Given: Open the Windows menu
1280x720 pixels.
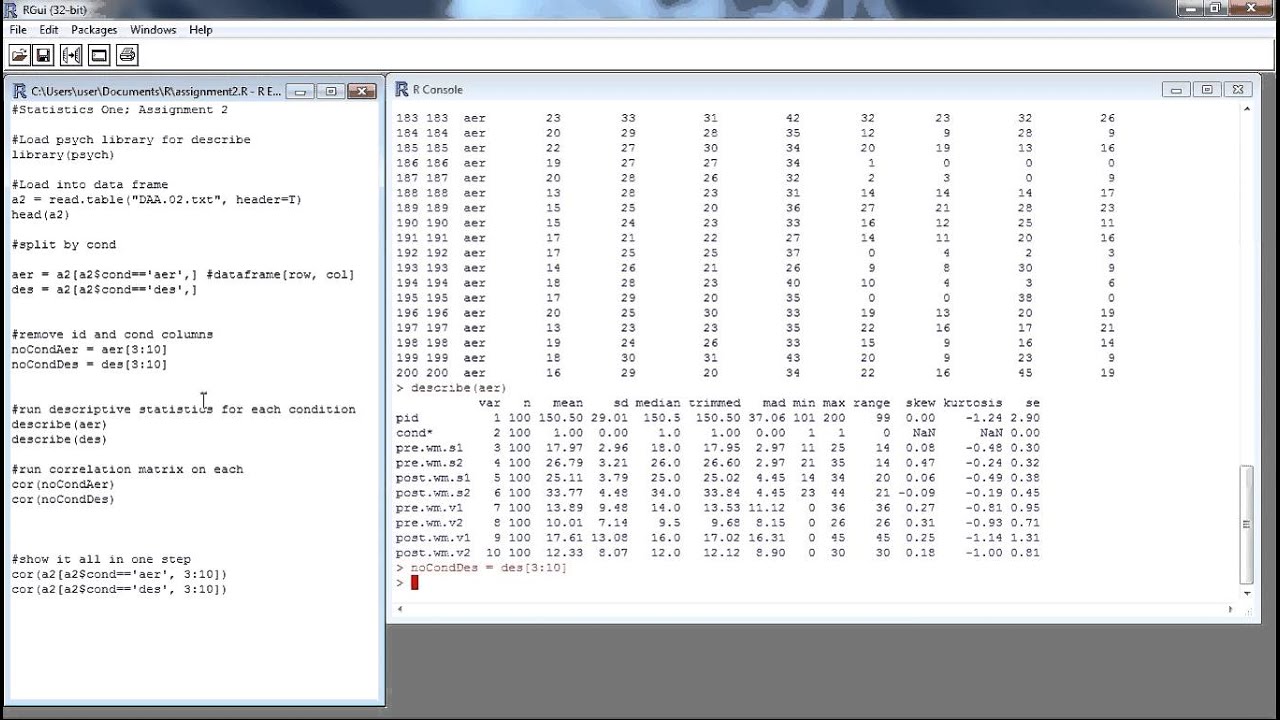Looking at the screenshot, I should [x=153, y=30].
